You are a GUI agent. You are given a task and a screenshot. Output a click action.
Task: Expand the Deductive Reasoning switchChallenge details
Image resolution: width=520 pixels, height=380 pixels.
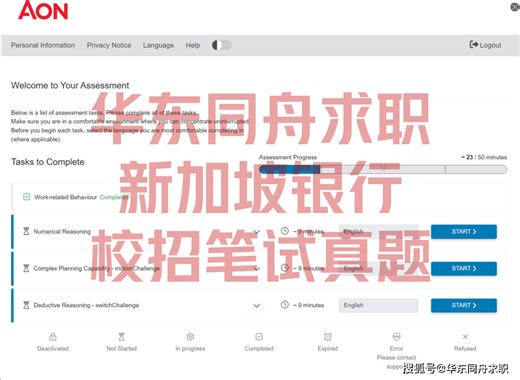(x=256, y=306)
